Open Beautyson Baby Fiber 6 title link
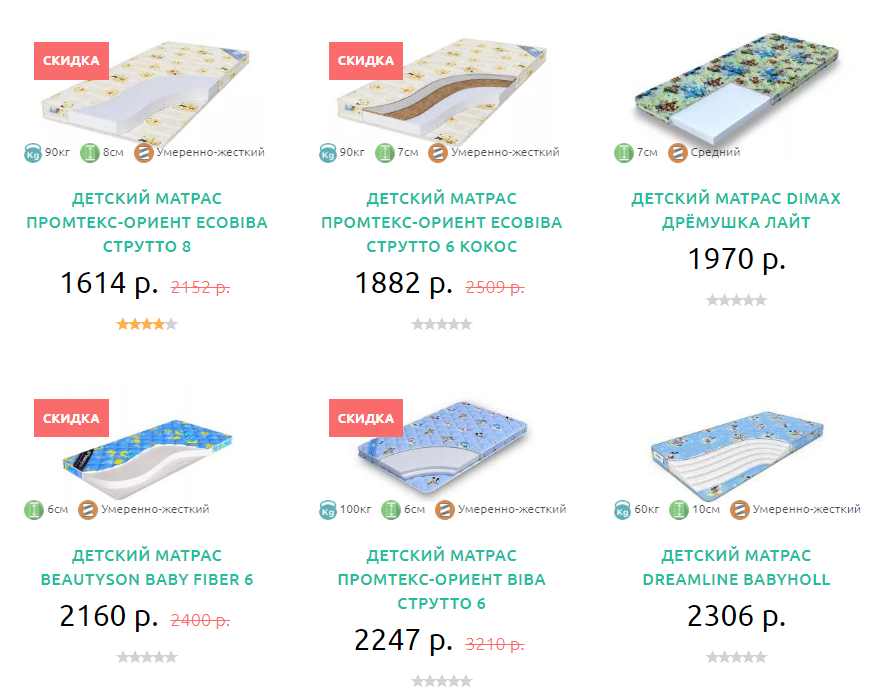 tap(147, 567)
